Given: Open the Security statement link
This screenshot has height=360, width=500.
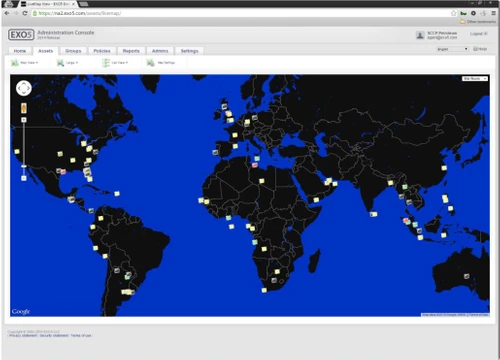Looking at the screenshot, I should click(x=54, y=335).
